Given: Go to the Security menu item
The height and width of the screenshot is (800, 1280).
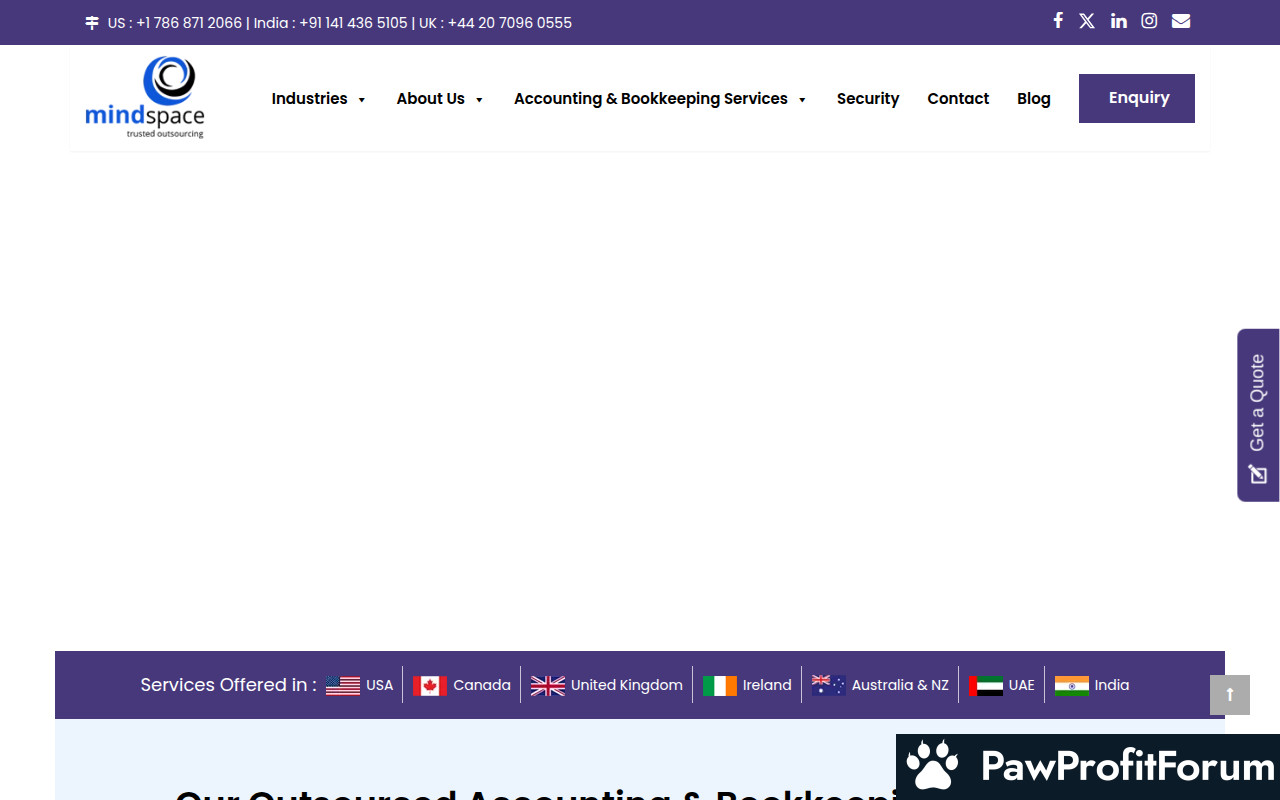Looking at the screenshot, I should coord(867,99).
